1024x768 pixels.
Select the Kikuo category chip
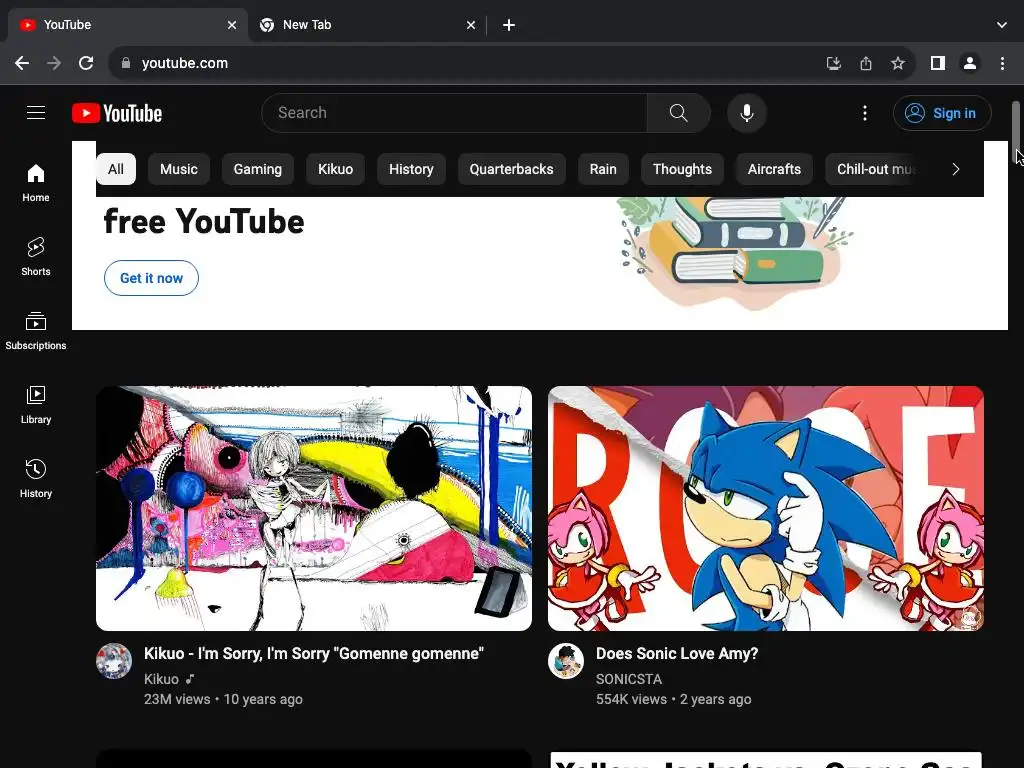point(335,169)
